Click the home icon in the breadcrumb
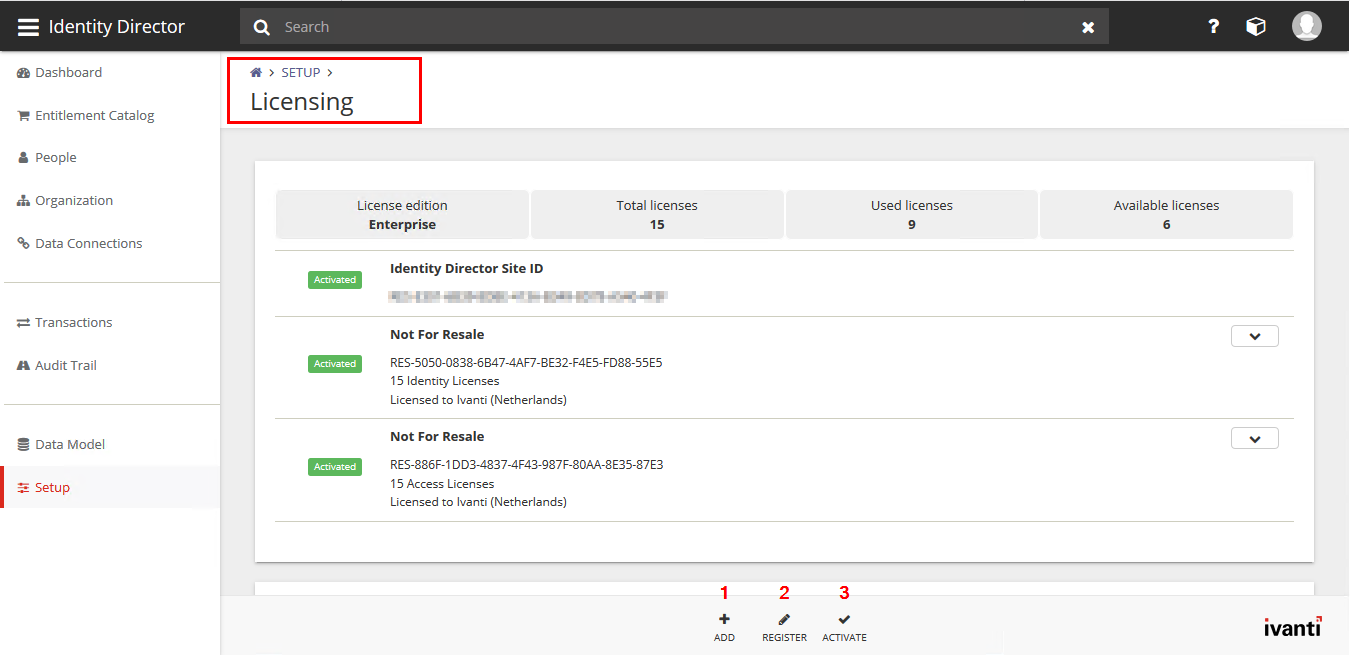This screenshot has height=655, width=1350. point(255,71)
